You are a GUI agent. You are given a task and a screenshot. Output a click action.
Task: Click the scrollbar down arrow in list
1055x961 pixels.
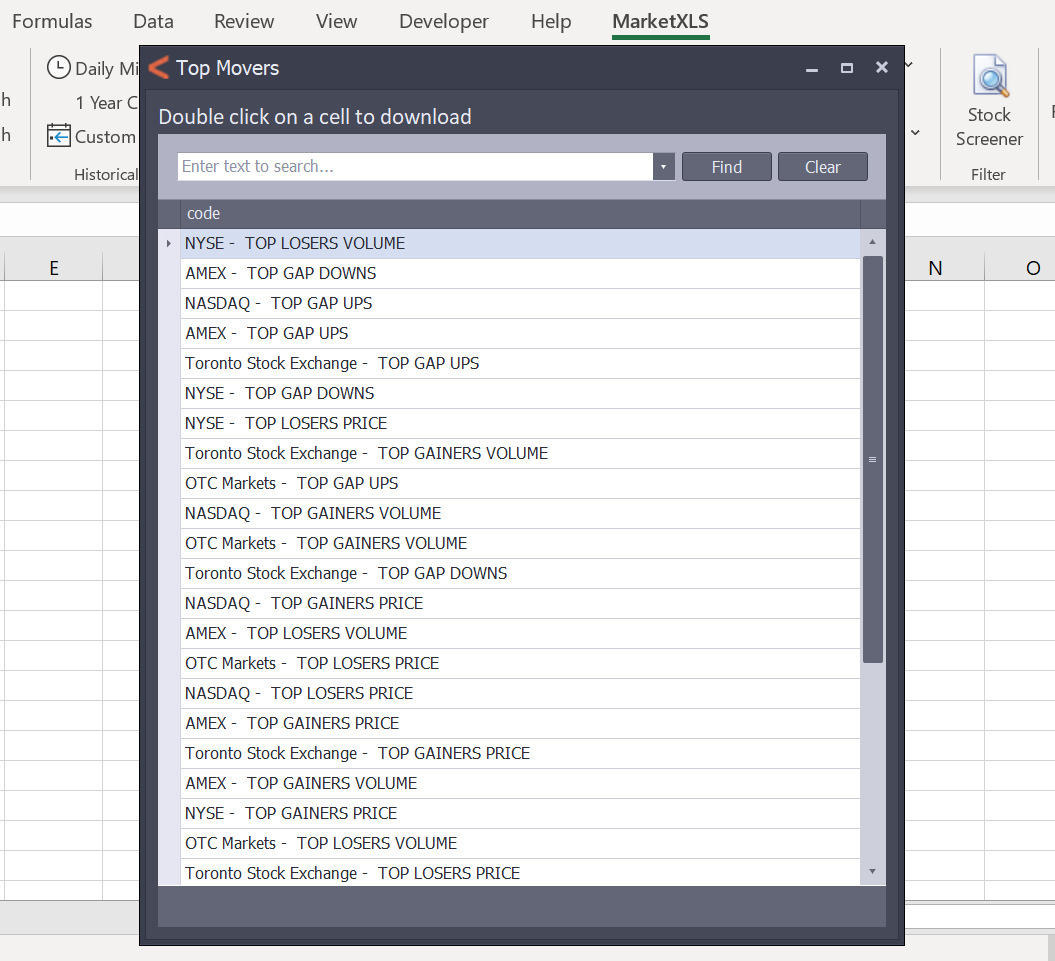point(872,872)
